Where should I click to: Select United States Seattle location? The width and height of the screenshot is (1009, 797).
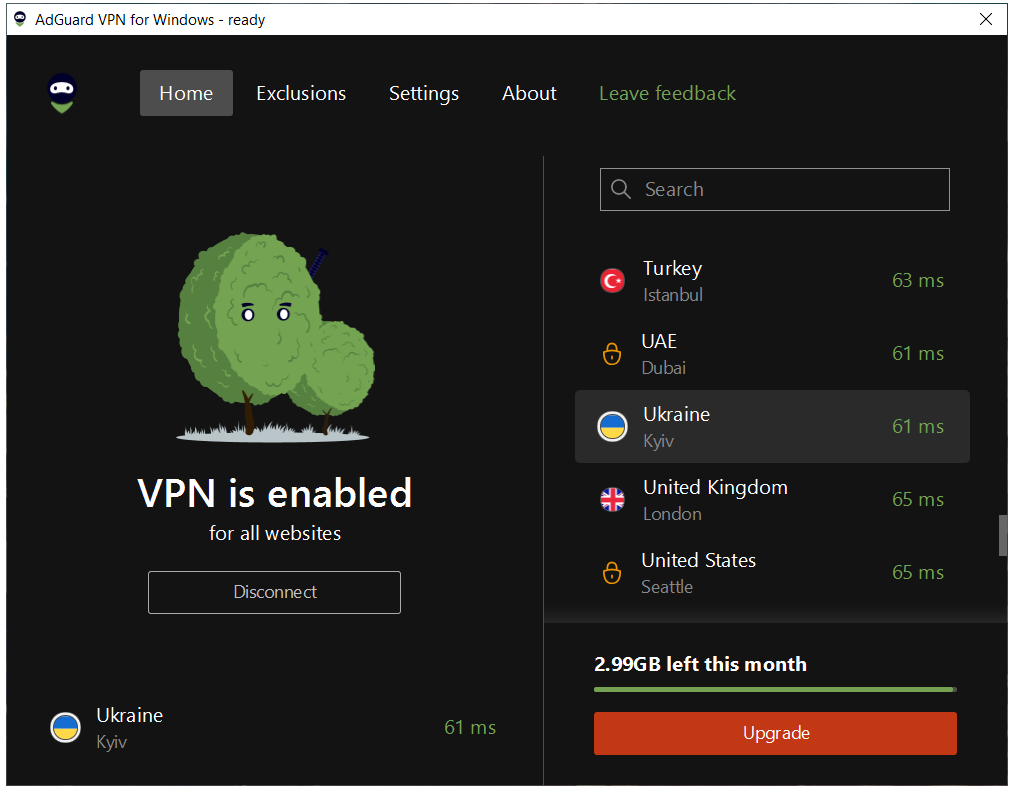pos(772,573)
